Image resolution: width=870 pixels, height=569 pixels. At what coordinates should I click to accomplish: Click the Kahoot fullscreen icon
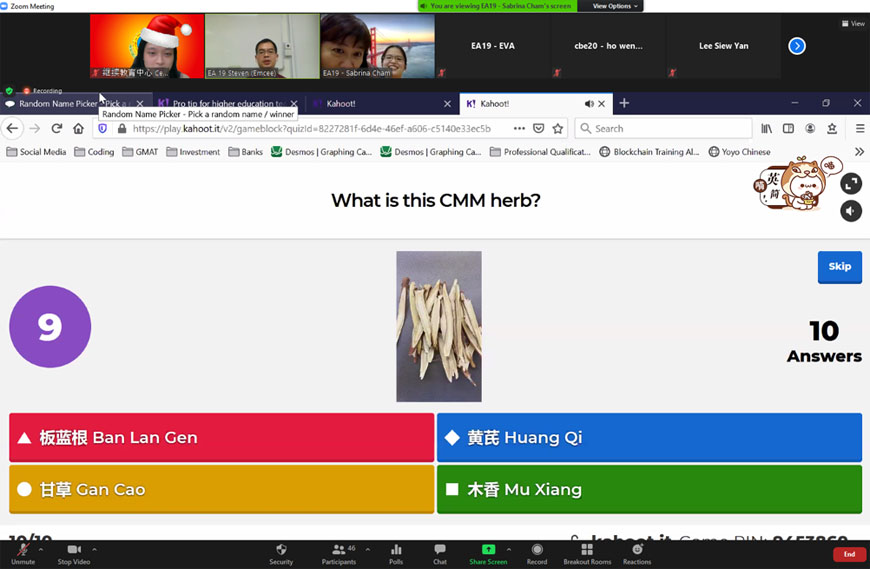tap(851, 183)
